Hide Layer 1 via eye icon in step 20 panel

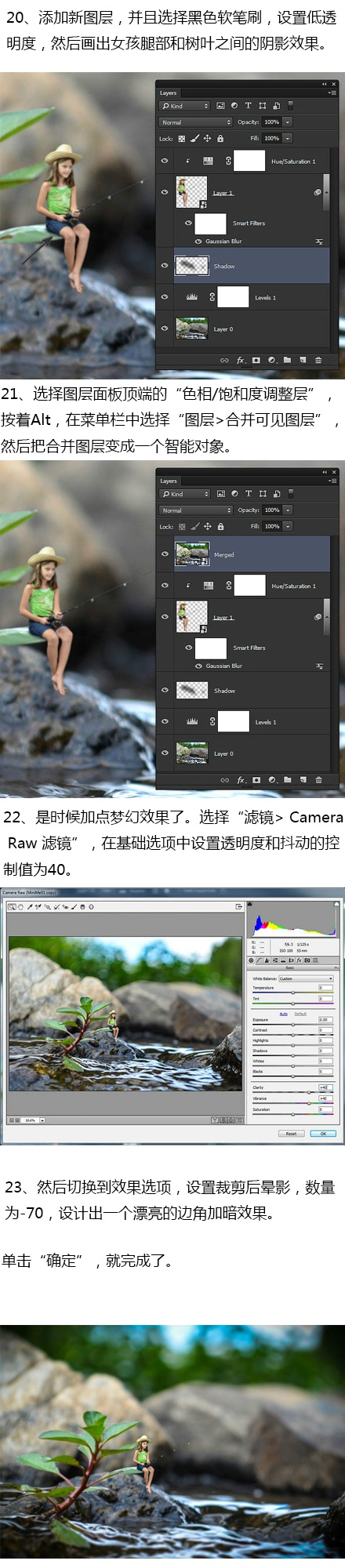(x=165, y=192)
